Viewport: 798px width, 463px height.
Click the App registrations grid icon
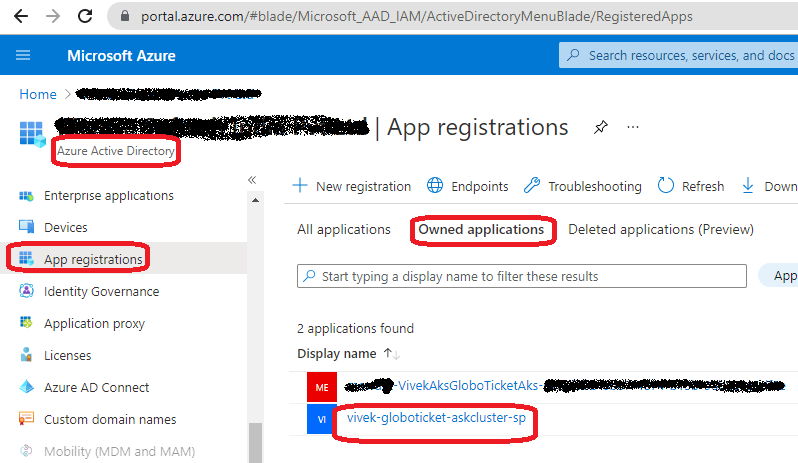pyautogui.click(x=26, y=258)
